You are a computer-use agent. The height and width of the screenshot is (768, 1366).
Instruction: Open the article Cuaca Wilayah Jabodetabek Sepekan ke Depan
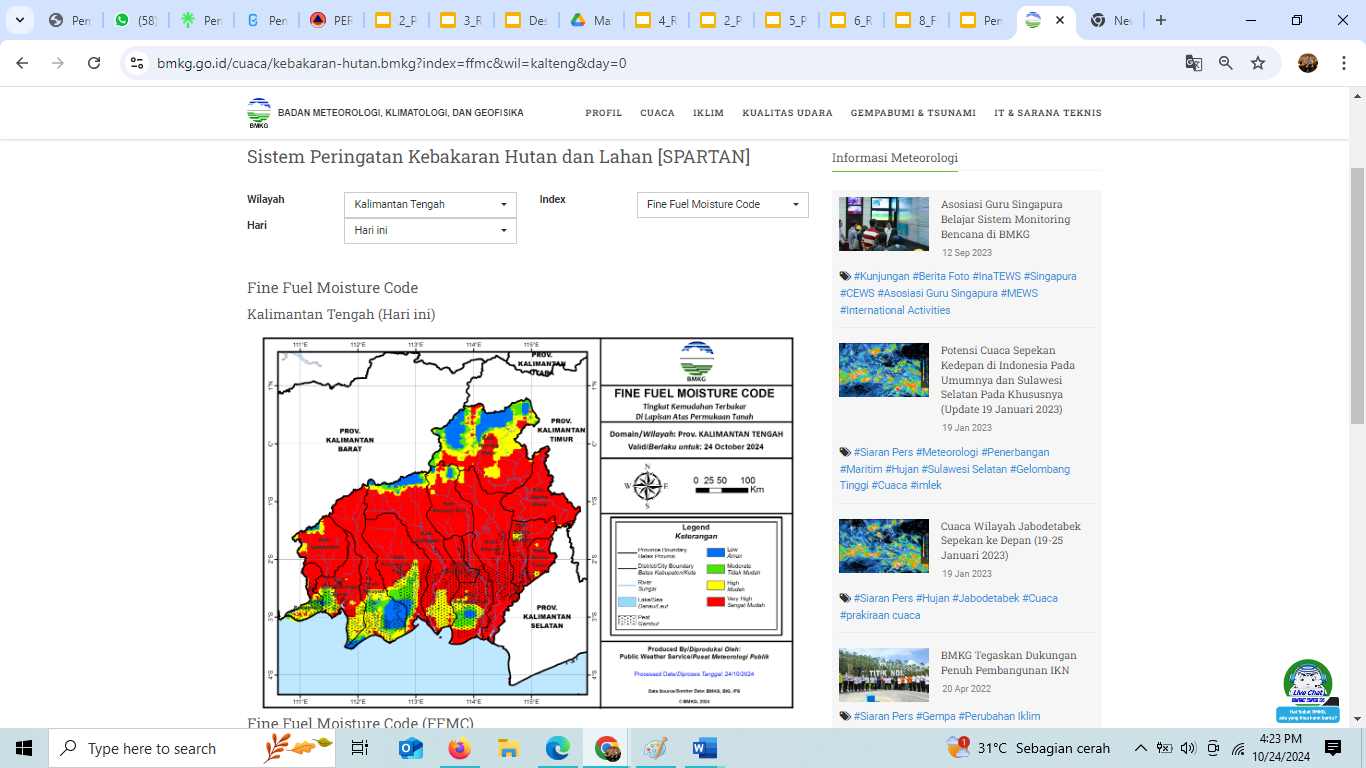tap(1010, 540)
